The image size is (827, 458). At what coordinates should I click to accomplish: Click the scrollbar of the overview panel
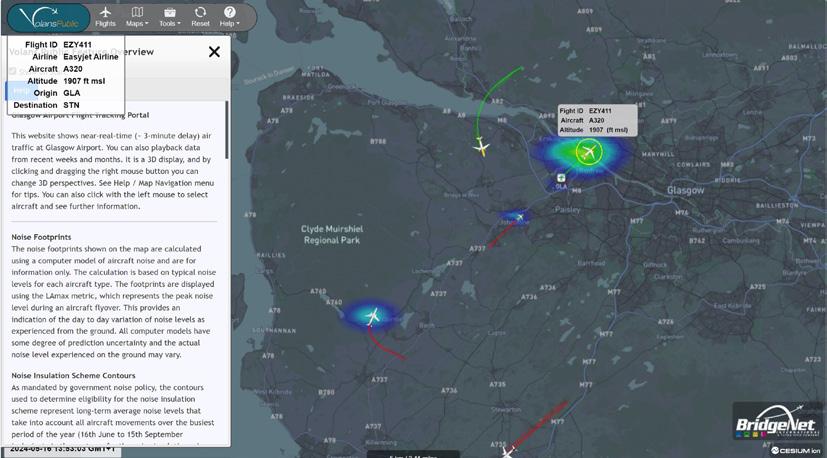click(227, 130)
